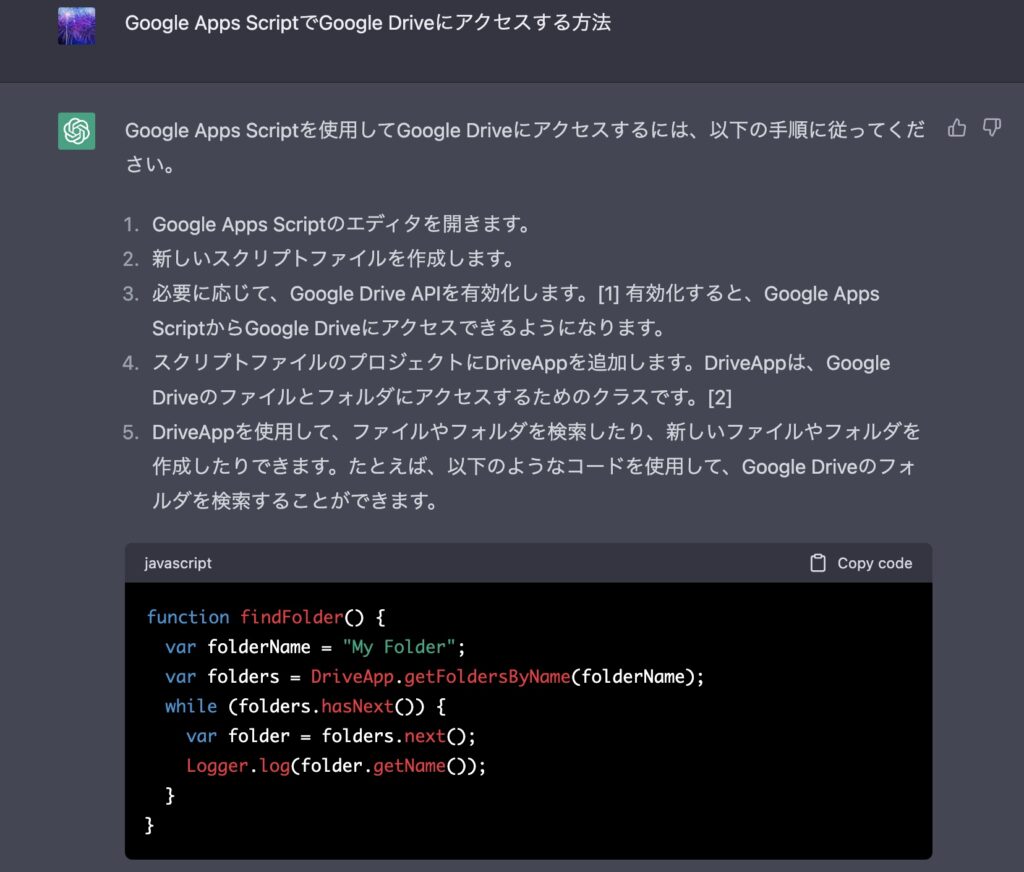Click the code line defining folderName

[315, 647]
